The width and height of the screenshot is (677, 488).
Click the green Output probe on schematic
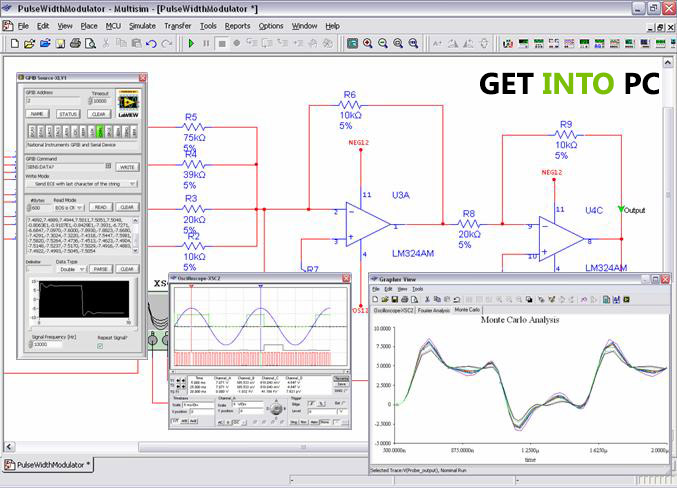coord(621,209)
